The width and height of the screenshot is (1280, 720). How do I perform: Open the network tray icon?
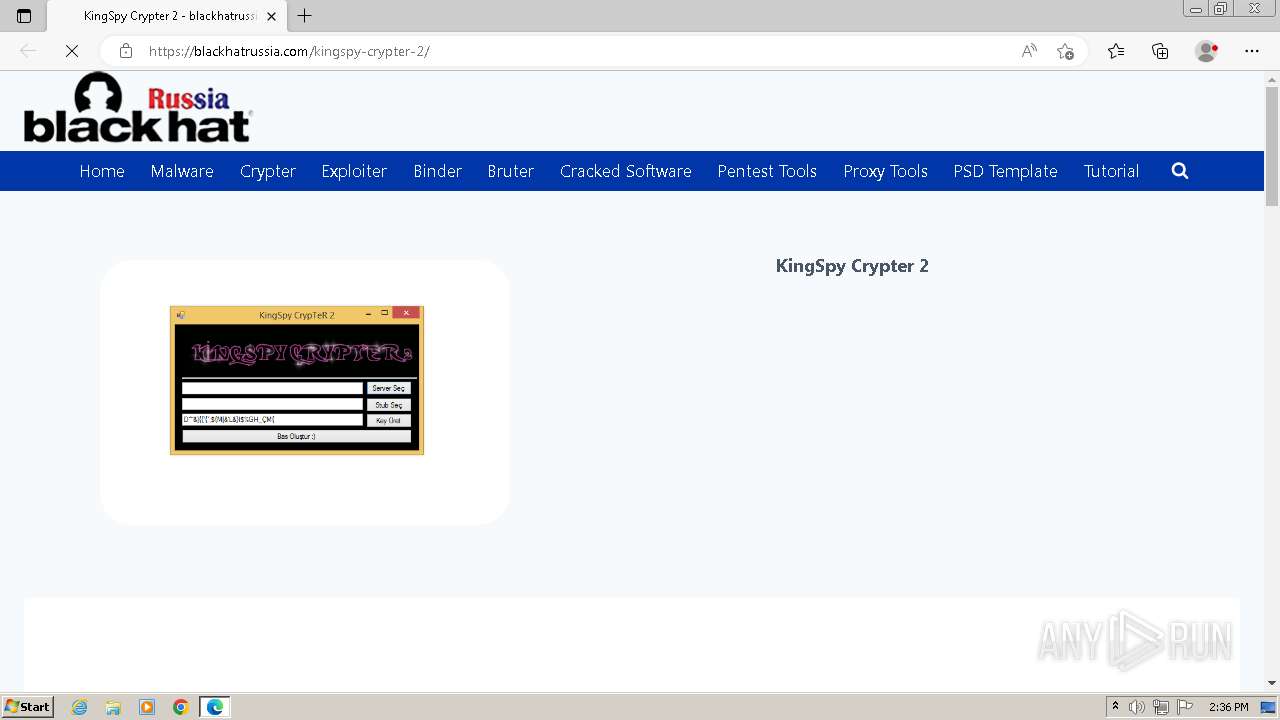1161,707
